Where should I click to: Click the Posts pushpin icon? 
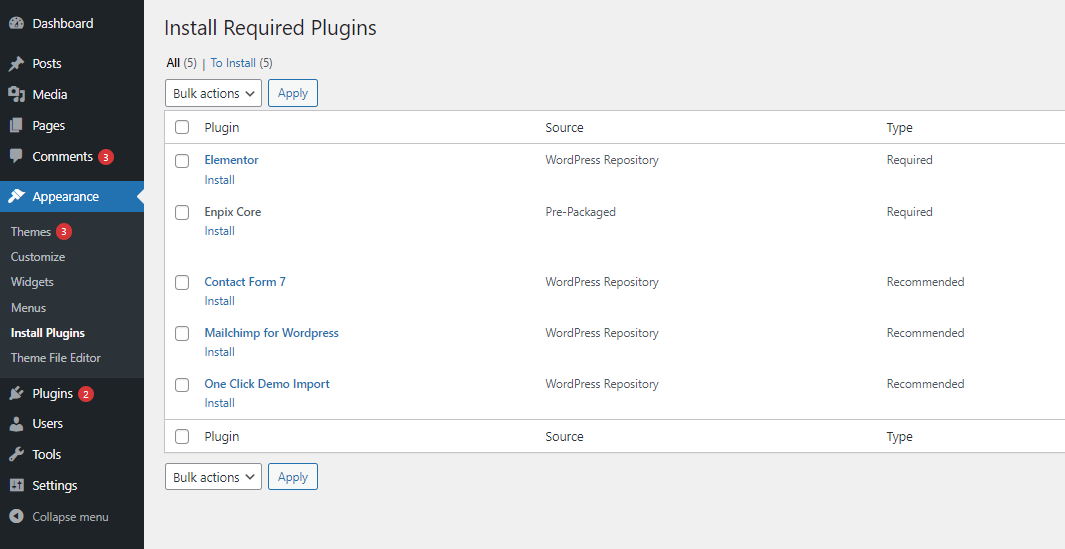tap(16, 64)
